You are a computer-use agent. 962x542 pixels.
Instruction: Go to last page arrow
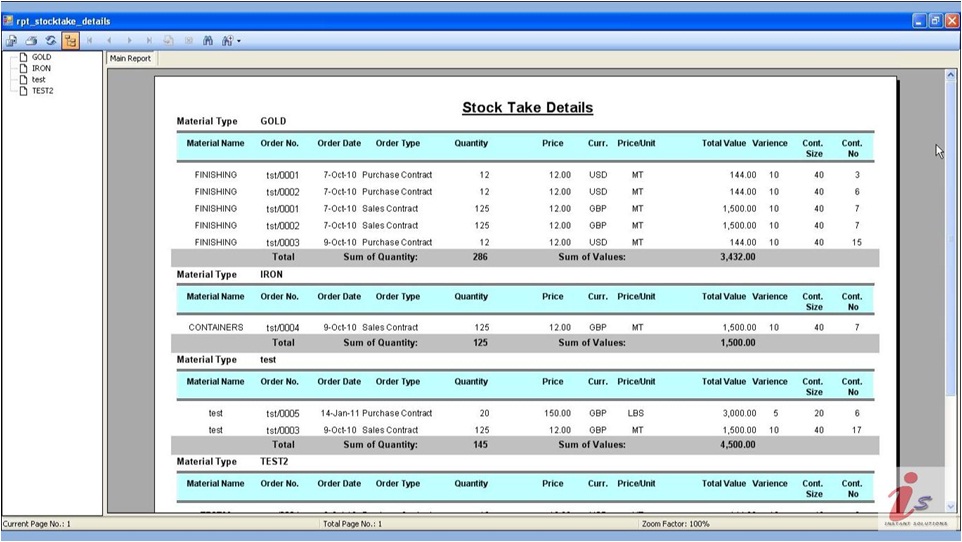(x=148, y=41)
